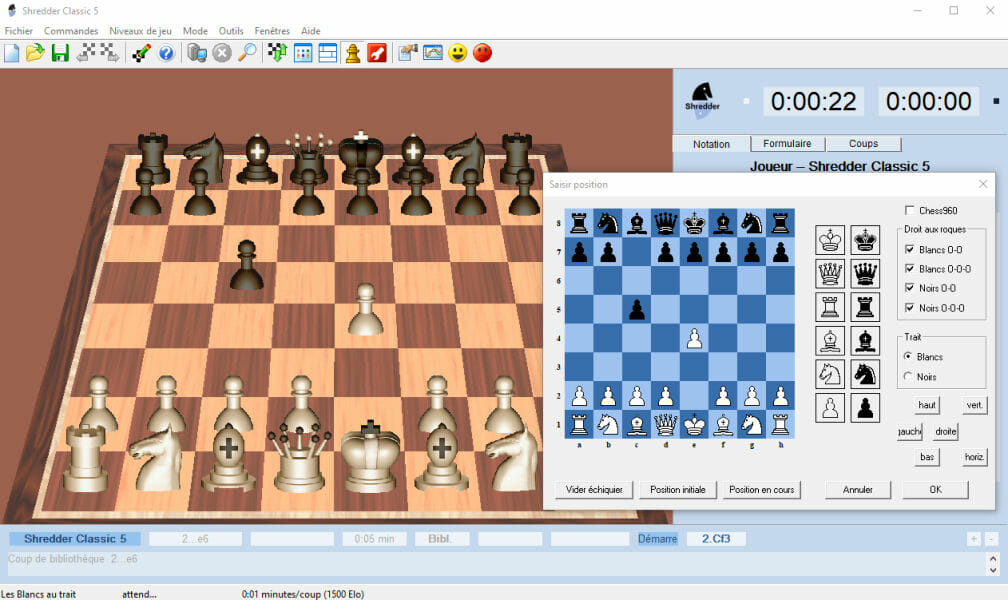This screenshot has width=1008, height=600.
Task: Click the magnifying glass analysis icon
Action: tap(247, 53)
